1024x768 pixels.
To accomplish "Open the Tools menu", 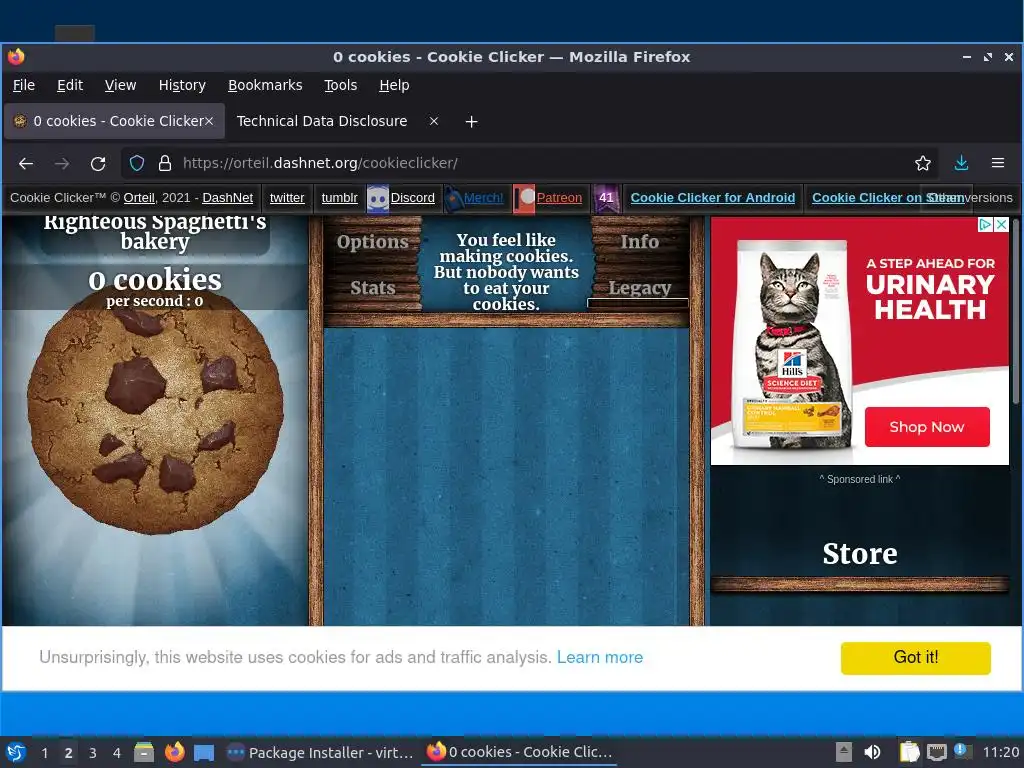I will coord(340,85).
